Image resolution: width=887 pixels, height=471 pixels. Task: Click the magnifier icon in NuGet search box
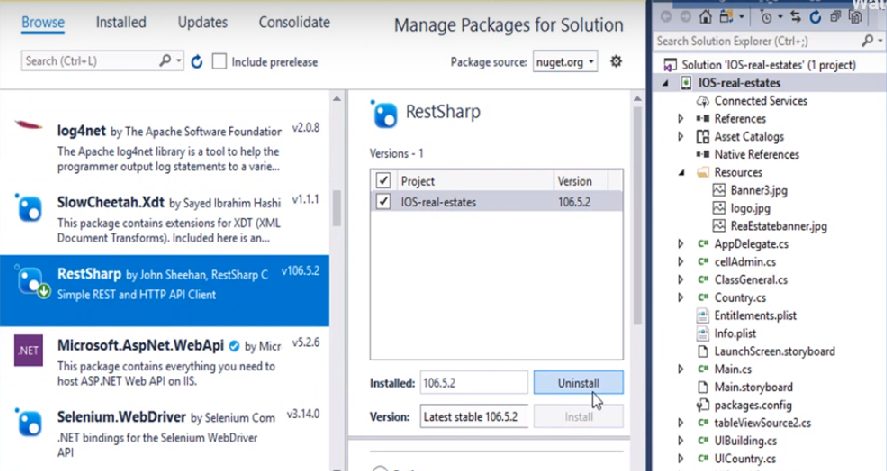coord(165,60)
